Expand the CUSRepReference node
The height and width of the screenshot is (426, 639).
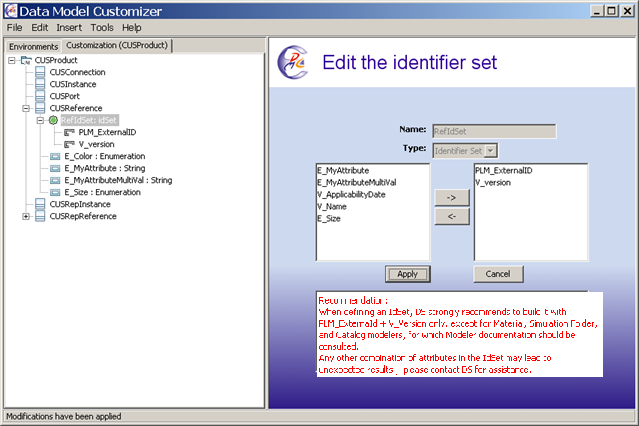(26, 216)
